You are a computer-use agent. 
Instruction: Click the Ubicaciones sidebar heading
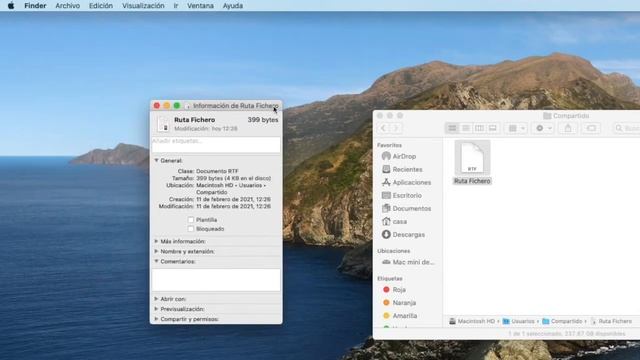(x=394, y=251)
